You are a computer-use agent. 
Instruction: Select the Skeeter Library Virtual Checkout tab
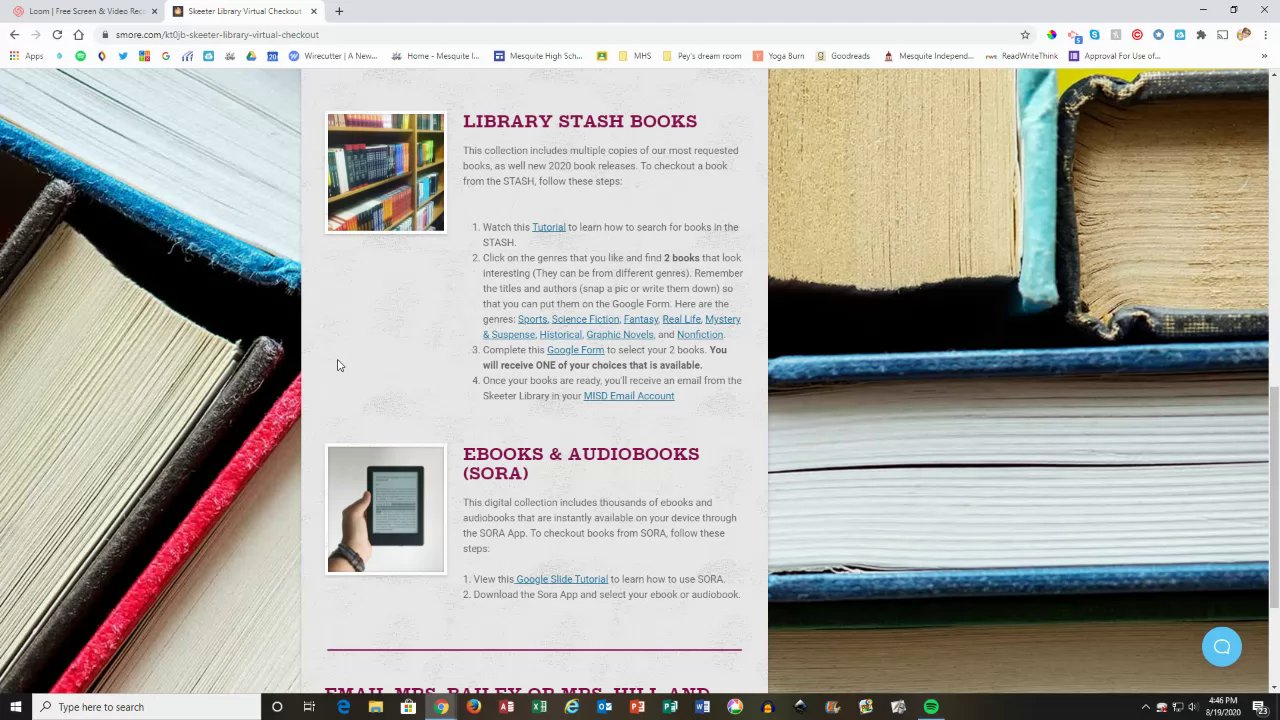click(x=245, y=11)
